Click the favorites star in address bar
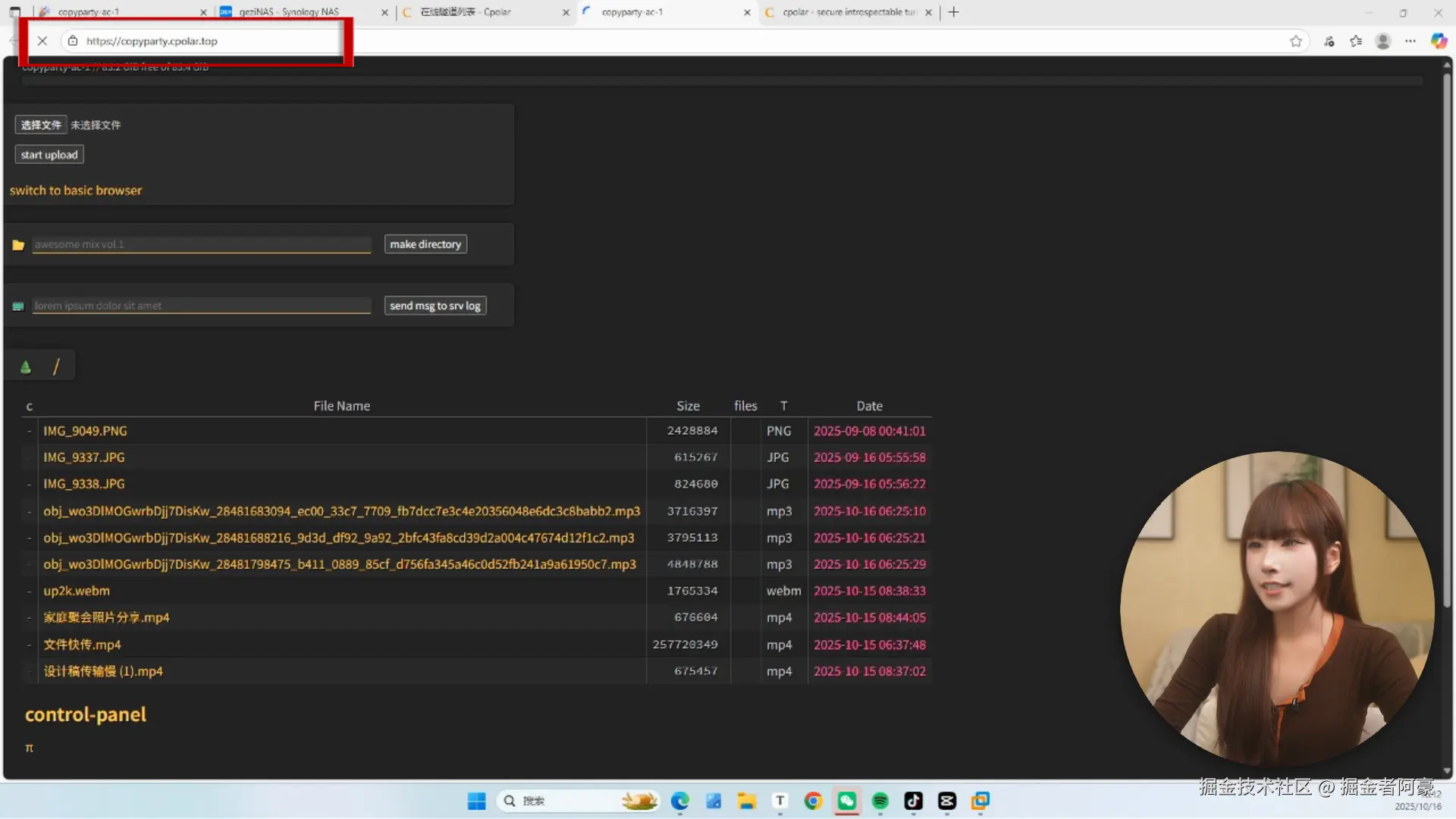 [x=1295, y=41]
